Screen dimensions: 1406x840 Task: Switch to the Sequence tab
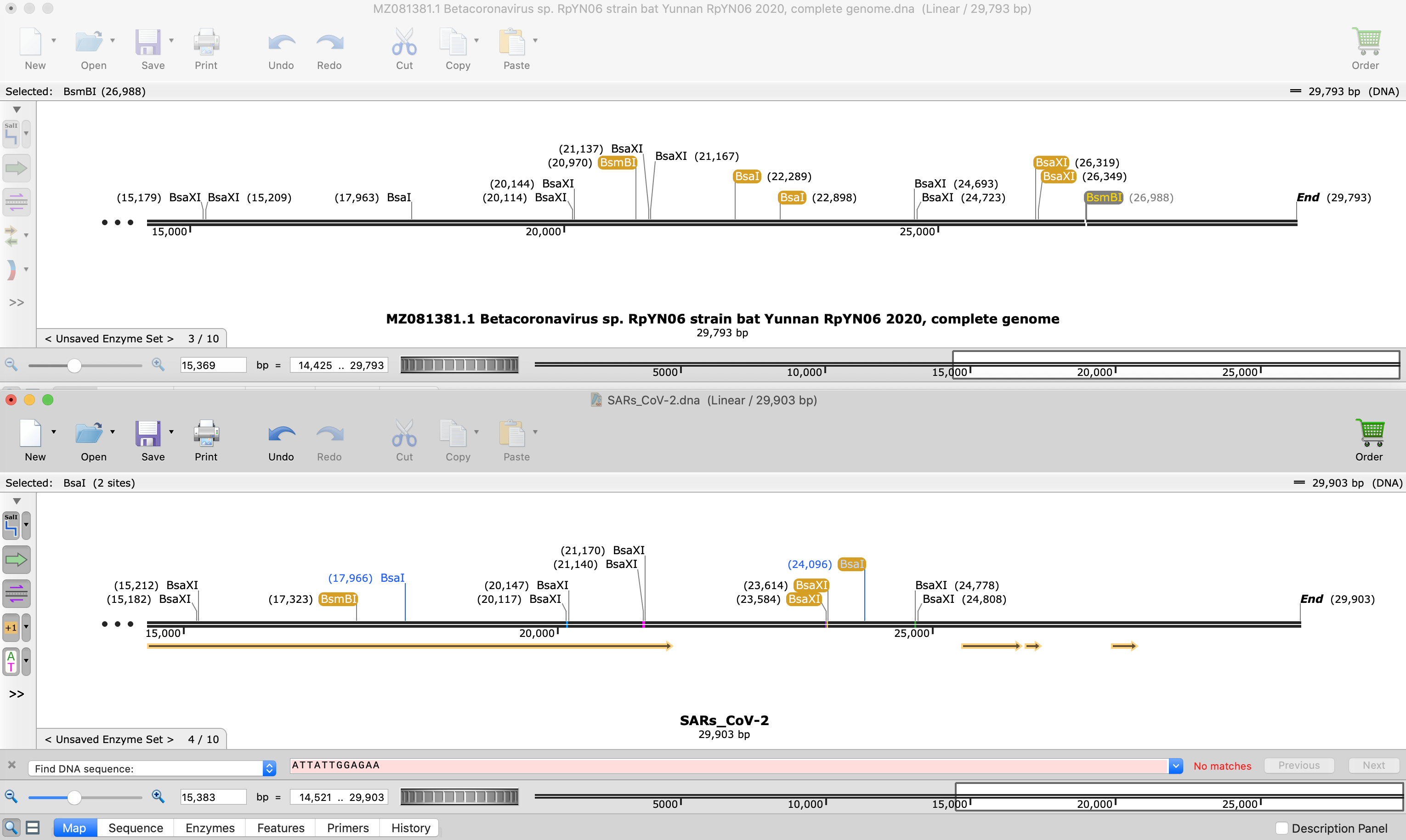pos(135,828)
